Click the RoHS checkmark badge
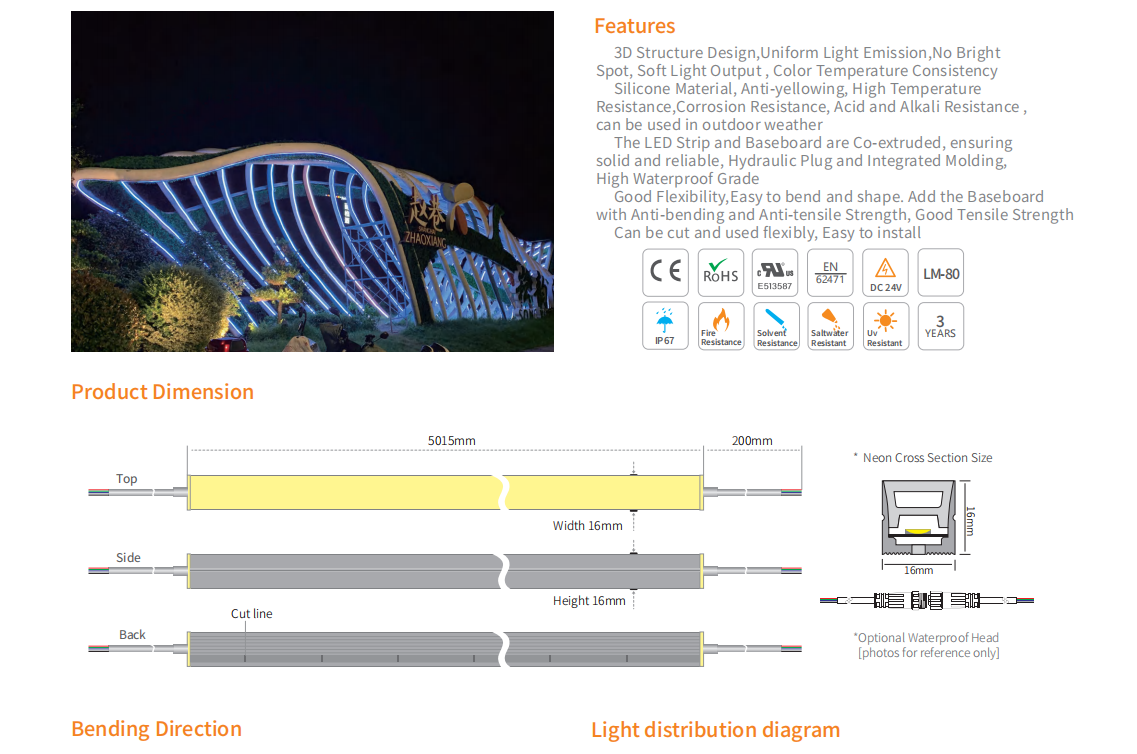Screen dimensions: 1137x754 tap(720, 272)
